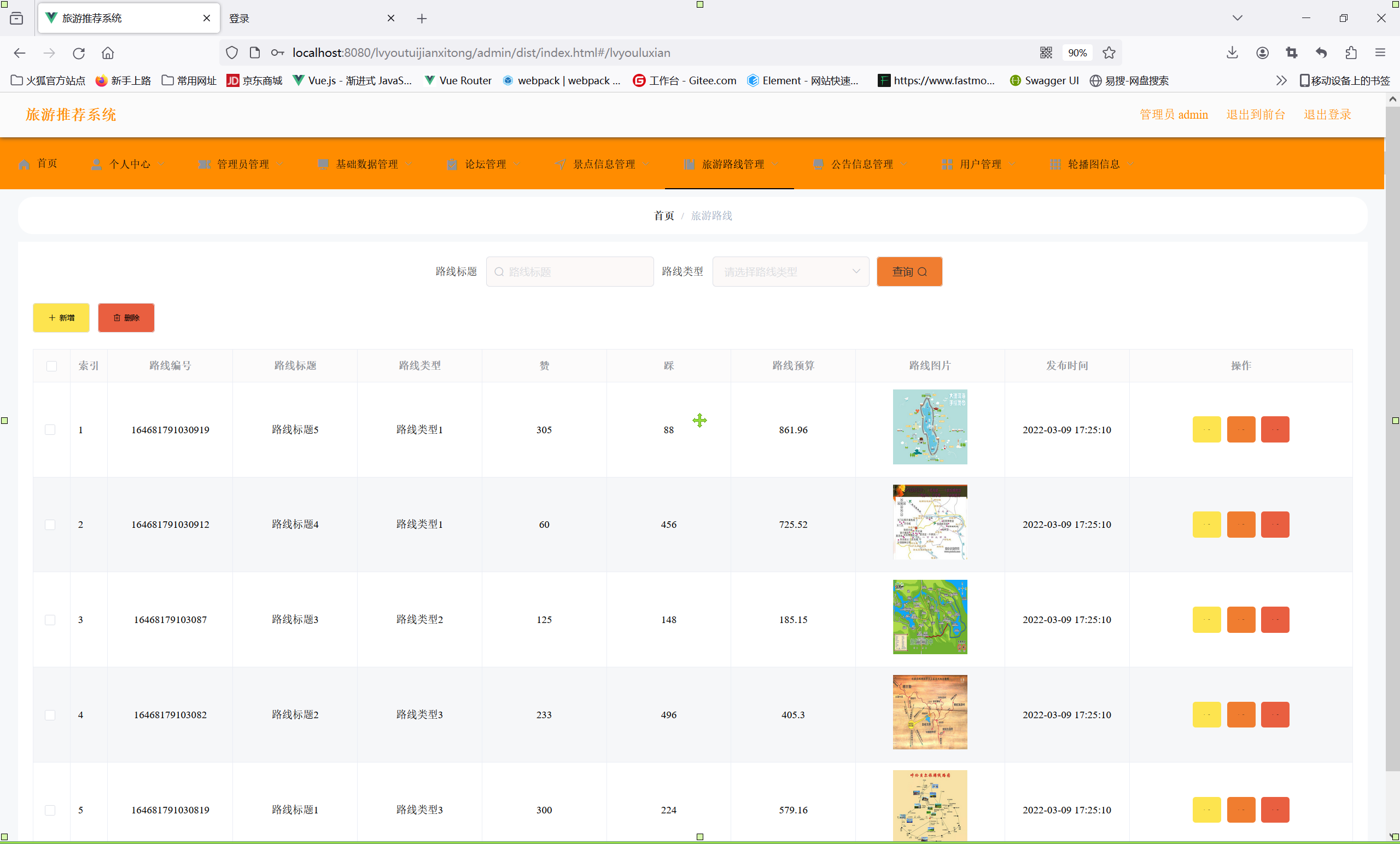This screenshot has width=1400, height=844.
Task: Check the row checkbox for 路线标题3
Action: click(50, 620)
